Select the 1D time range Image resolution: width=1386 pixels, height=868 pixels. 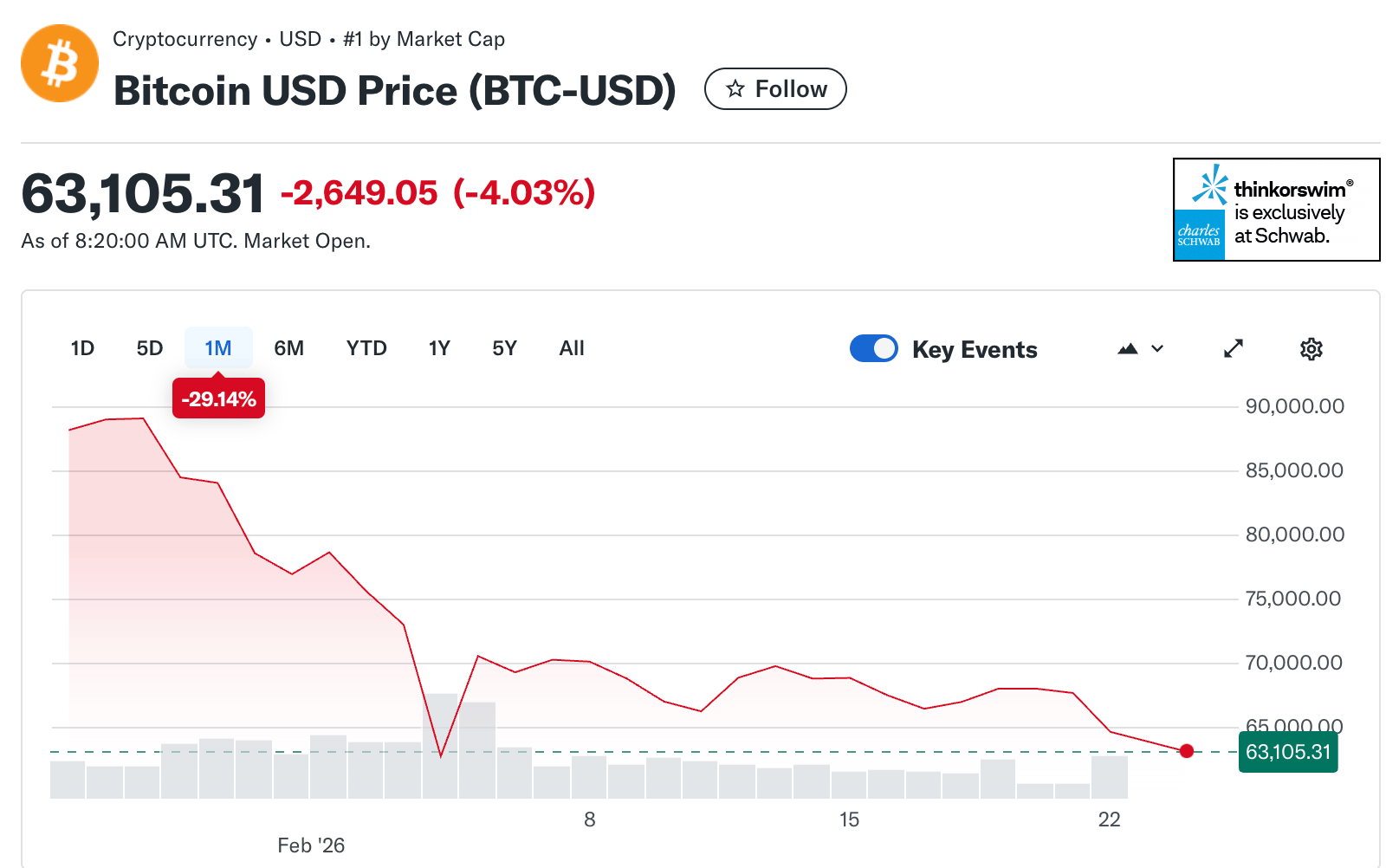82,348
